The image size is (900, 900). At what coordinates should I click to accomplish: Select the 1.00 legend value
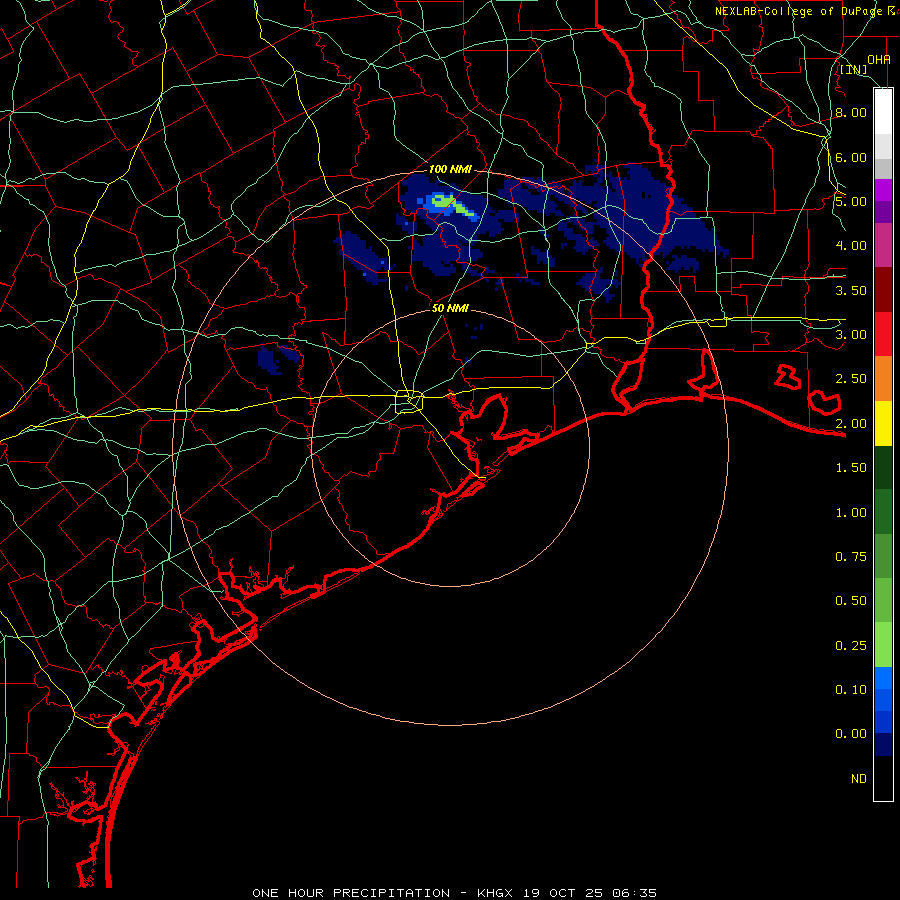[851, 513]
